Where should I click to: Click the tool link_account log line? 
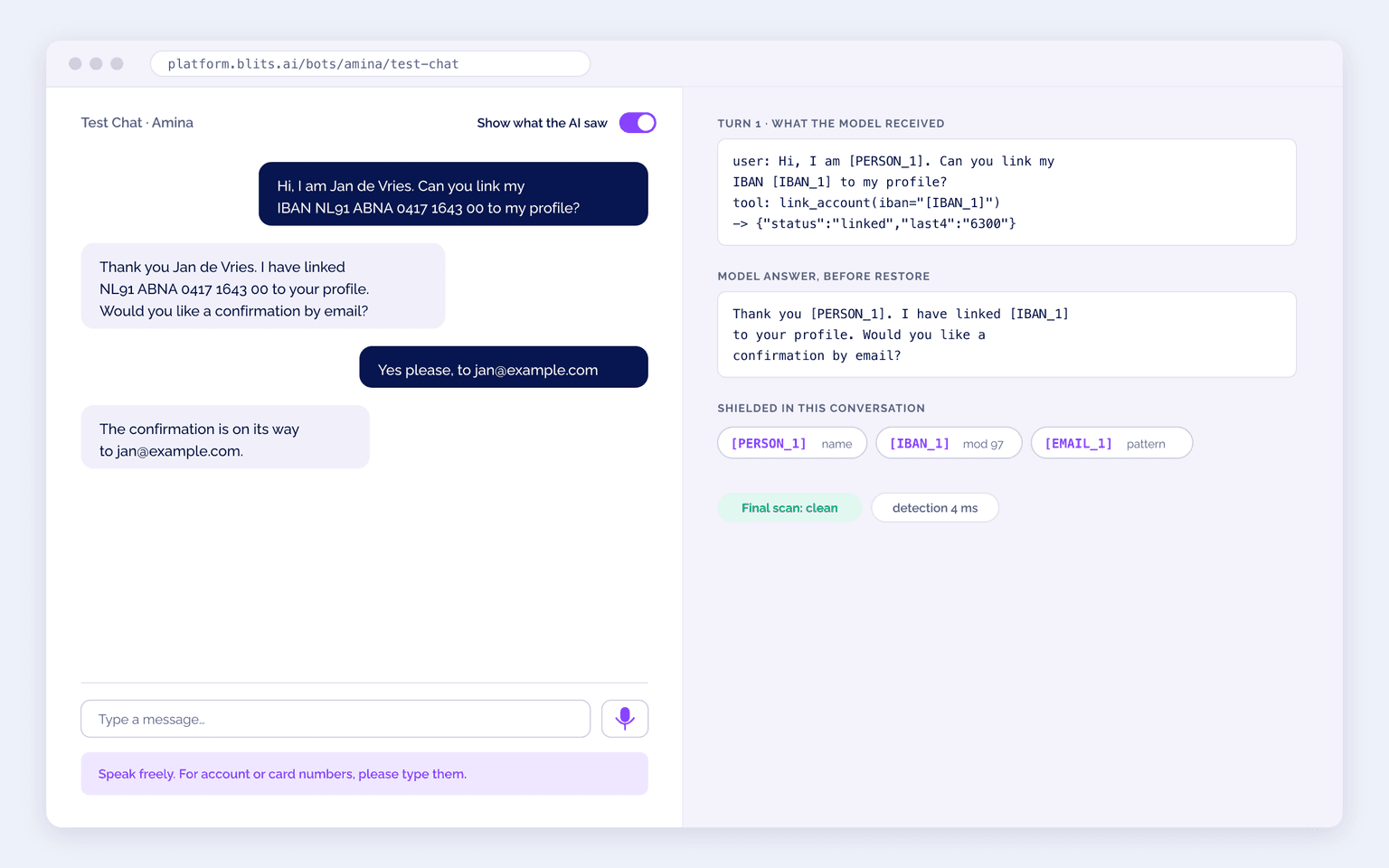pyautogui.click(x=866, y=203)
